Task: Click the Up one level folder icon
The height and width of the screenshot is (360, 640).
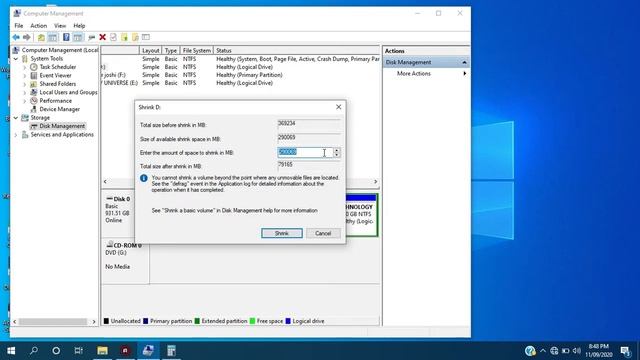Action: point(41,37)
